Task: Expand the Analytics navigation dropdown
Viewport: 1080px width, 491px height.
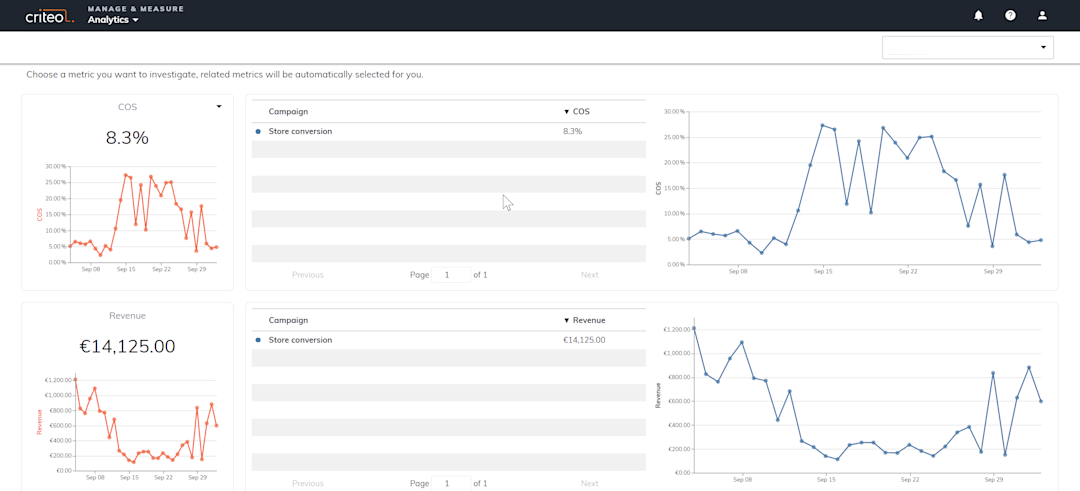Action: click(113, 20)
